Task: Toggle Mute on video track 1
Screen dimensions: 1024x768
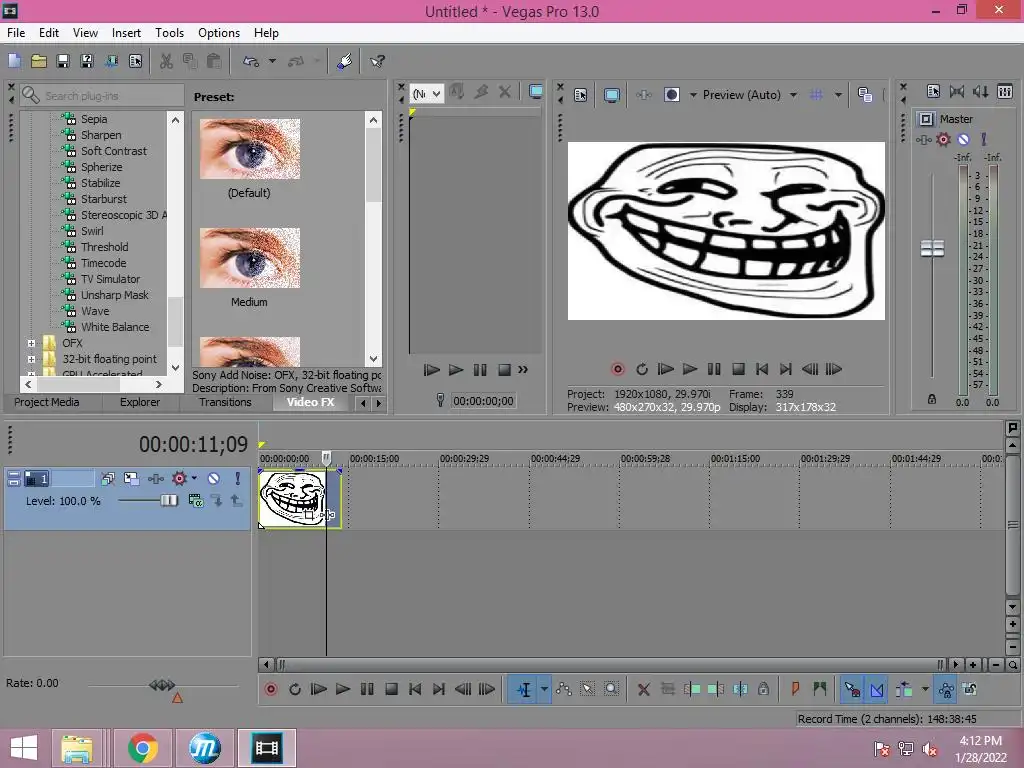Action: pyautogui.click(x=213, y=479)
